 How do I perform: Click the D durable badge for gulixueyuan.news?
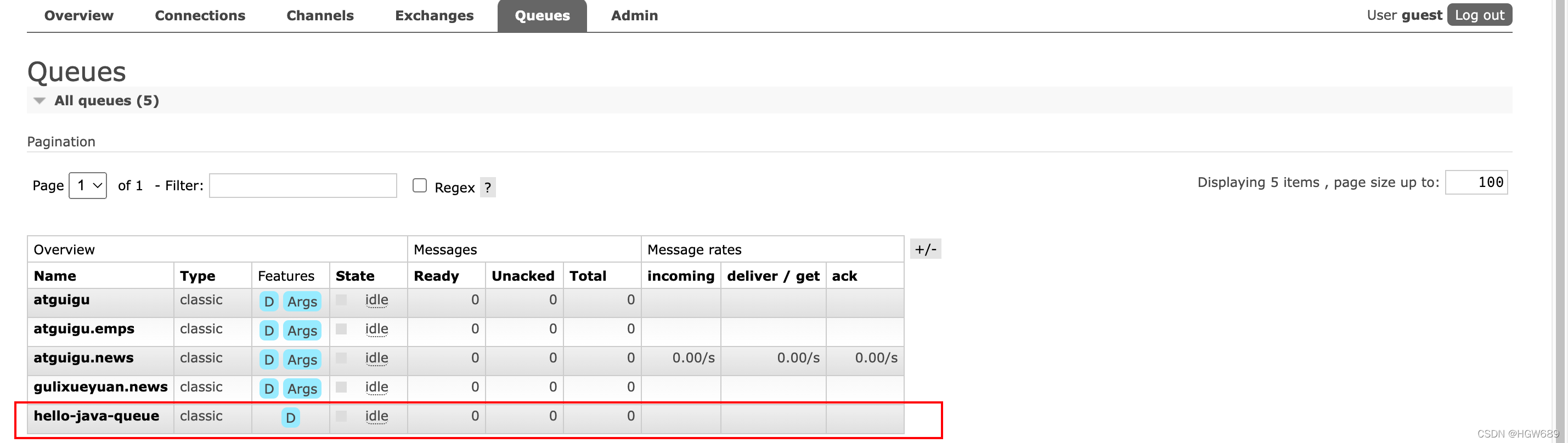coord(269,388)
